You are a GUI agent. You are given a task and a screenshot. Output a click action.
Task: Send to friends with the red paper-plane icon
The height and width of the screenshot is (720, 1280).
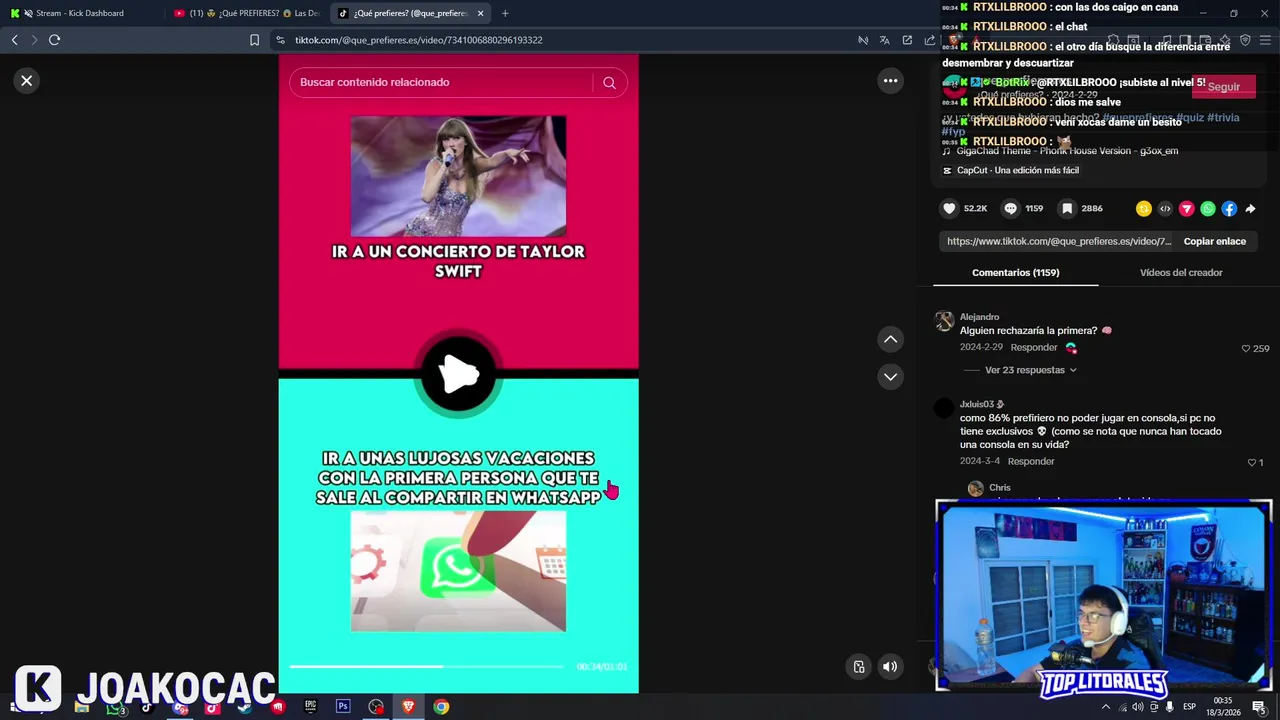[1187, 209]
